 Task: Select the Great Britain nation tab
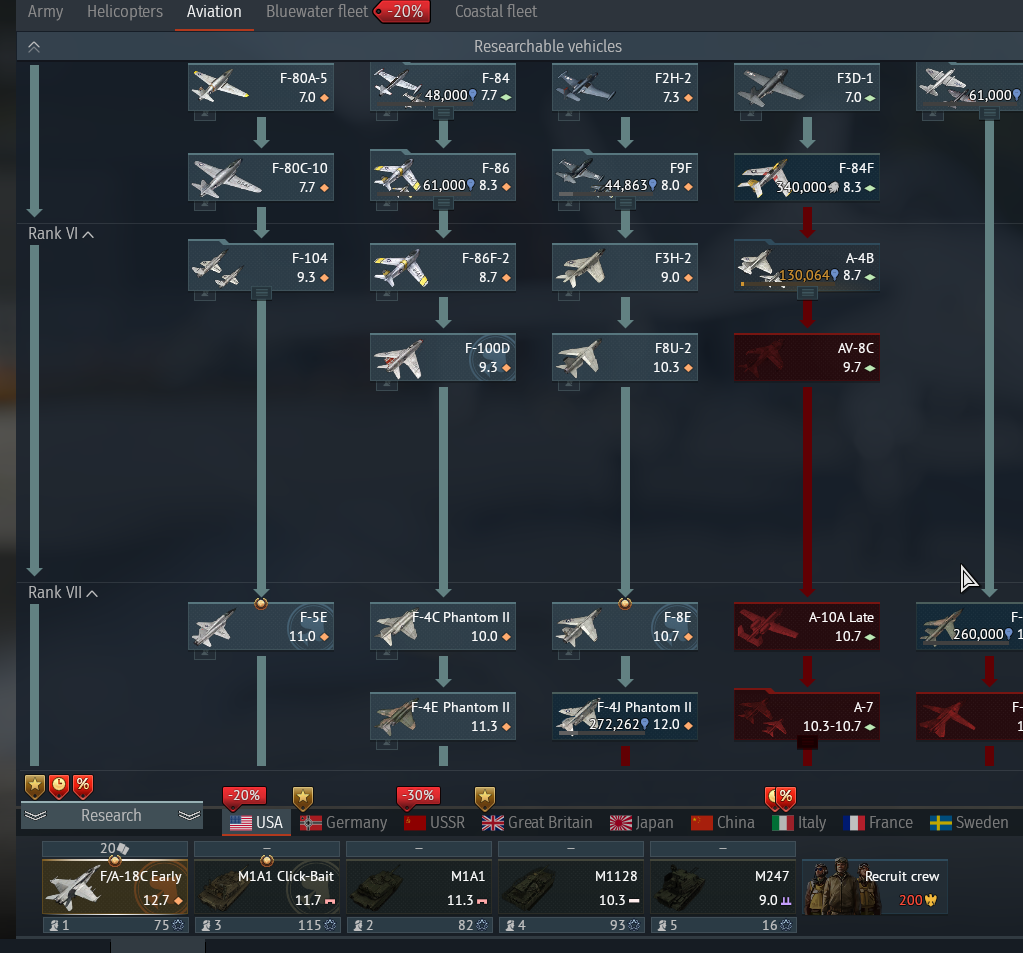[x=537, y=823]
